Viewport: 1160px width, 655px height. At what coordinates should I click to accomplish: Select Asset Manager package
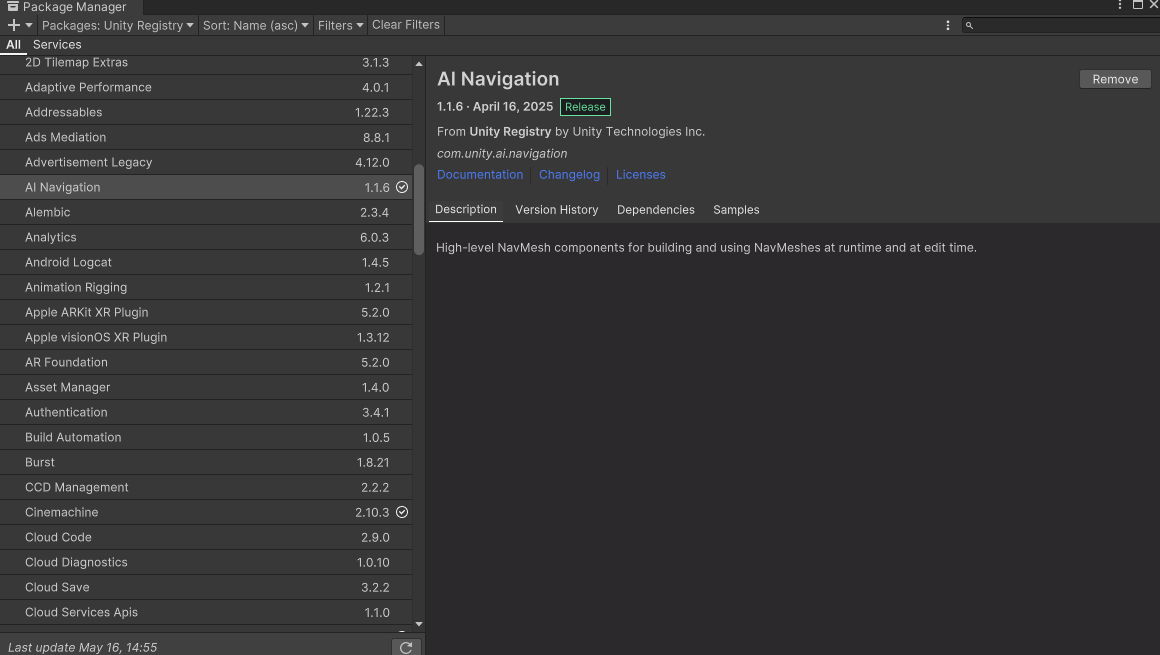[x=206, y=387]
